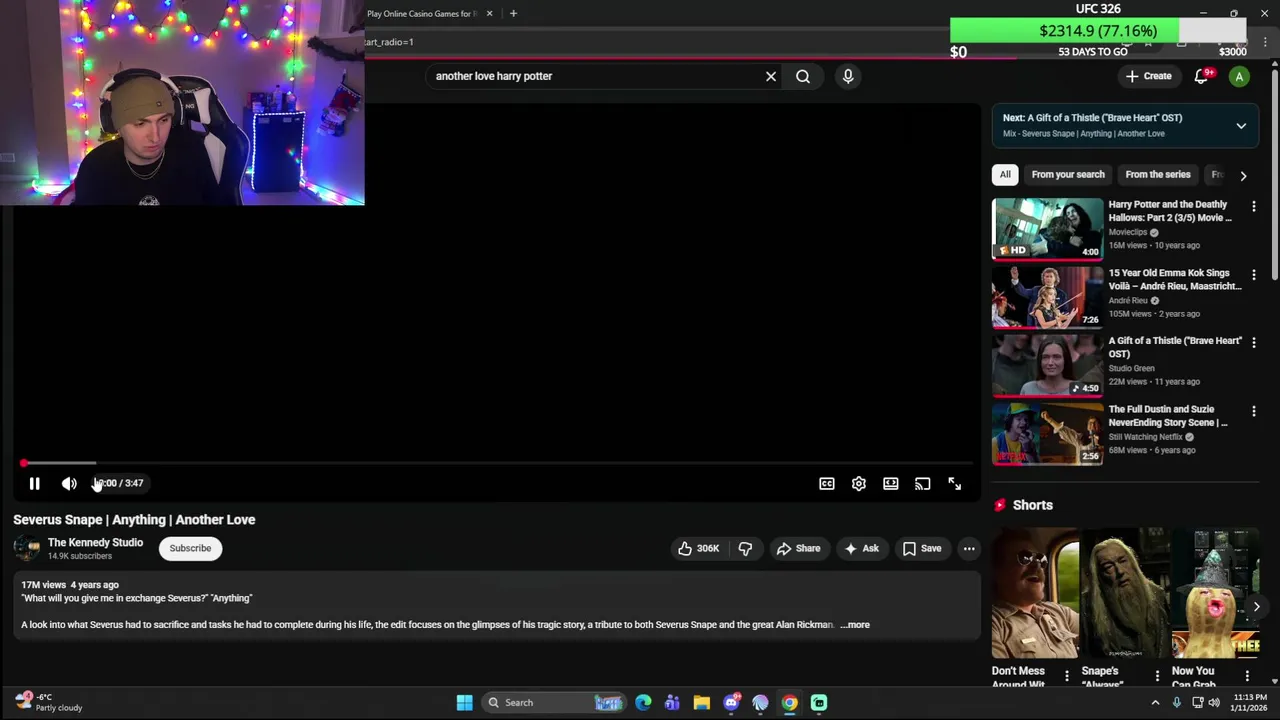Open options menu for Gift of a Thistle
This screenshot has height=720, width=1280.
coord(1254,342)
